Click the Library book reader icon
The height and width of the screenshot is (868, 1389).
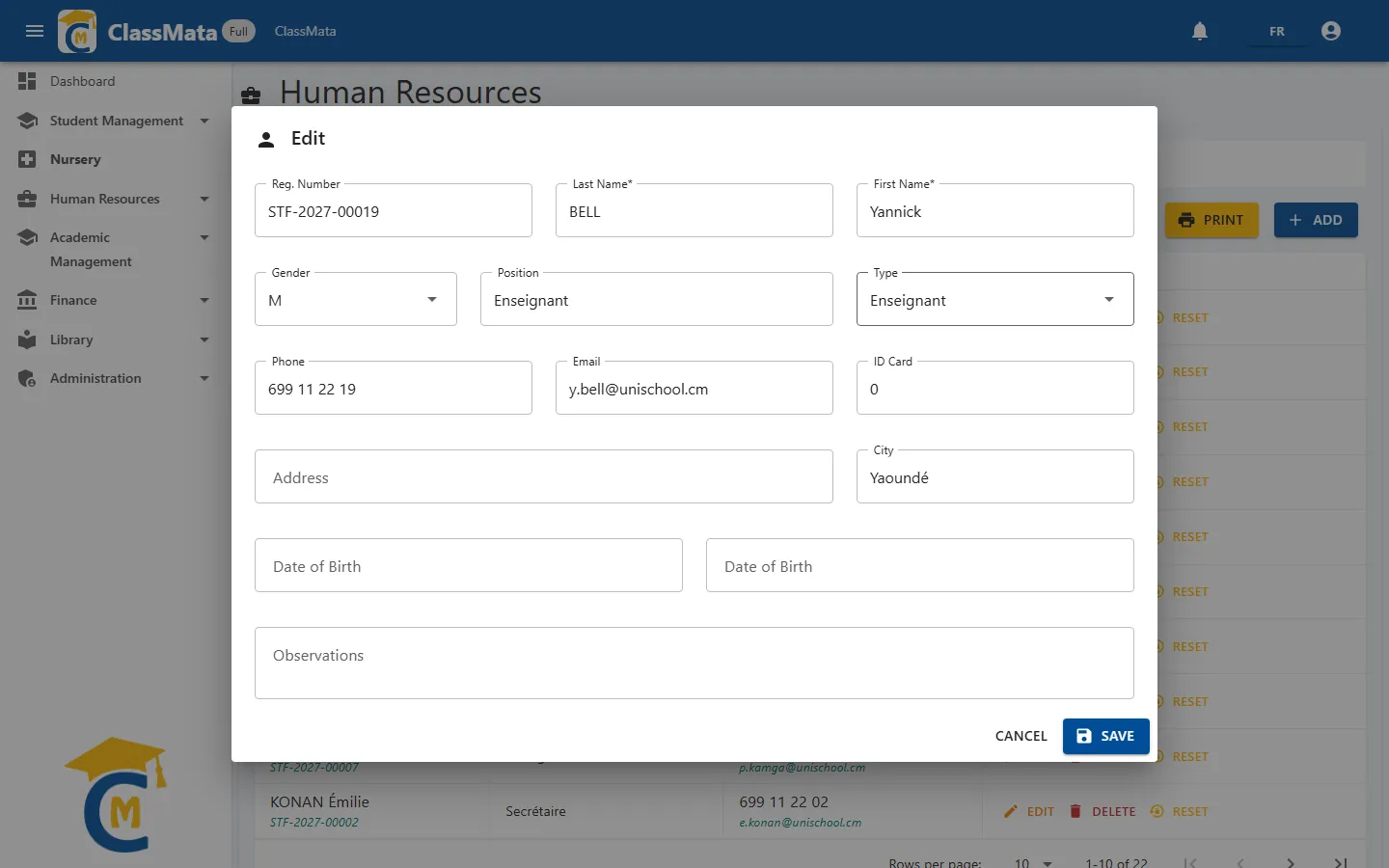27,339
